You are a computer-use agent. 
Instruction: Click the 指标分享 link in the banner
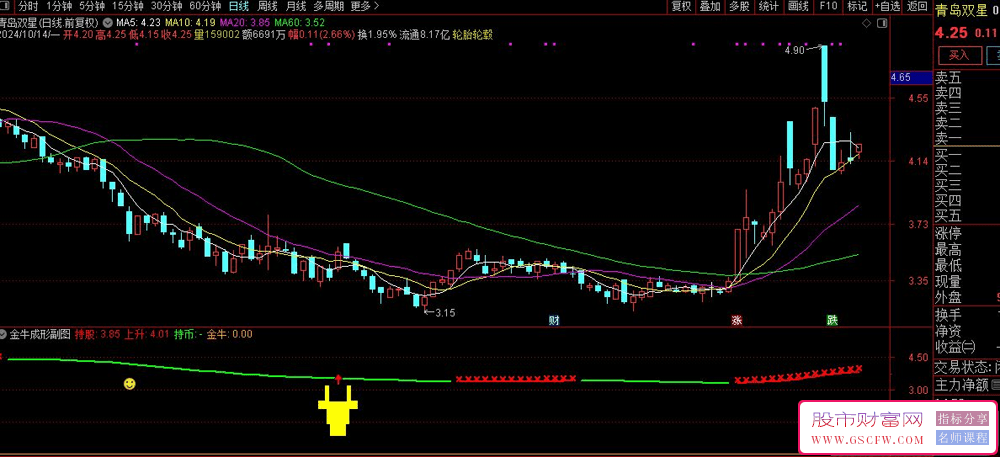pyautogui.click(x=961, y=419)
